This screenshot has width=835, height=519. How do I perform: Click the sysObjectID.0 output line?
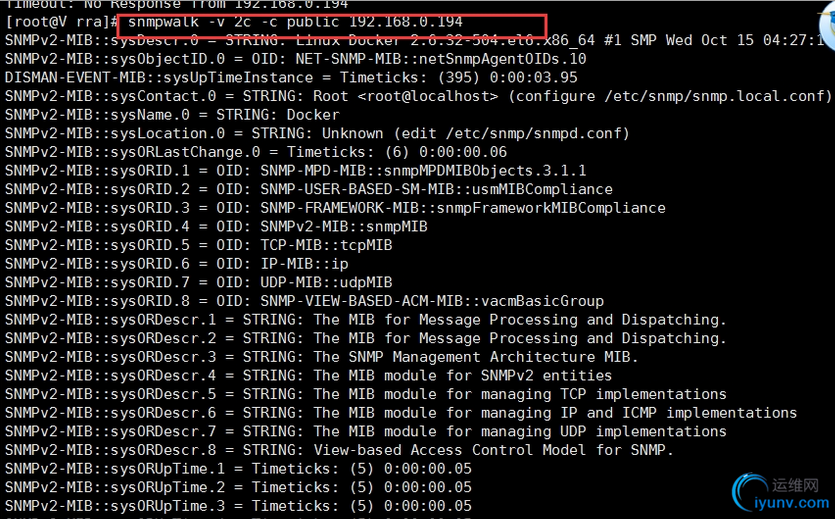[x=296, y=59]
